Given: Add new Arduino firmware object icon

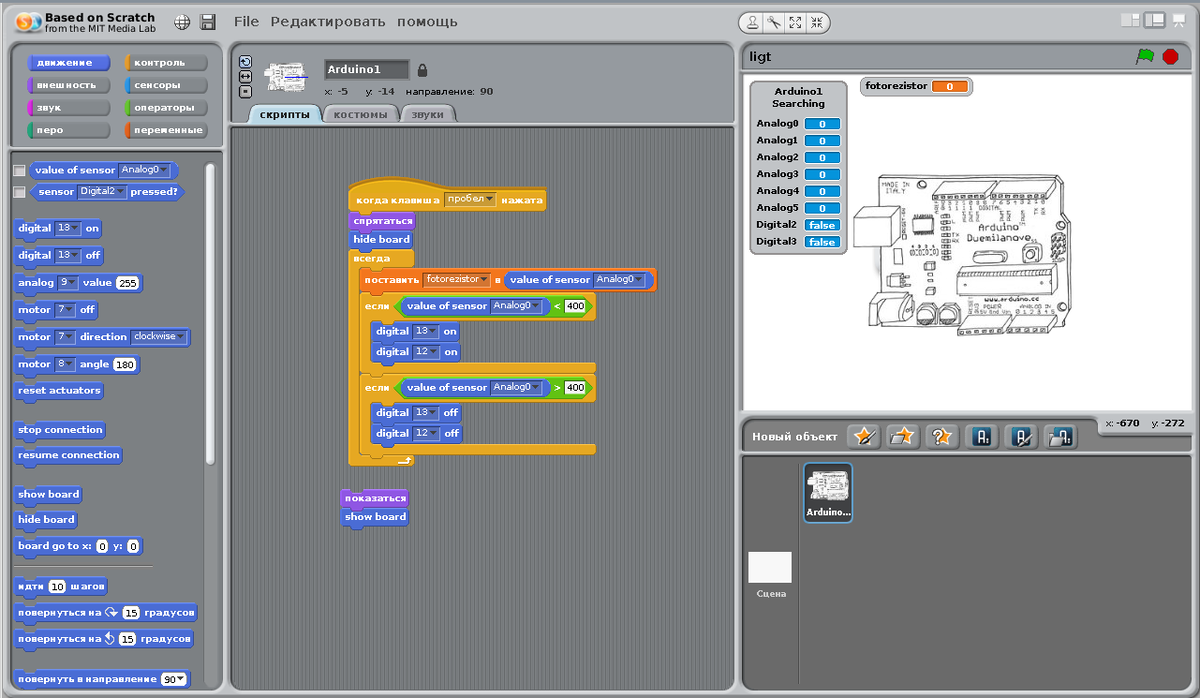Looking at the screenshot, I should 1021,436.
